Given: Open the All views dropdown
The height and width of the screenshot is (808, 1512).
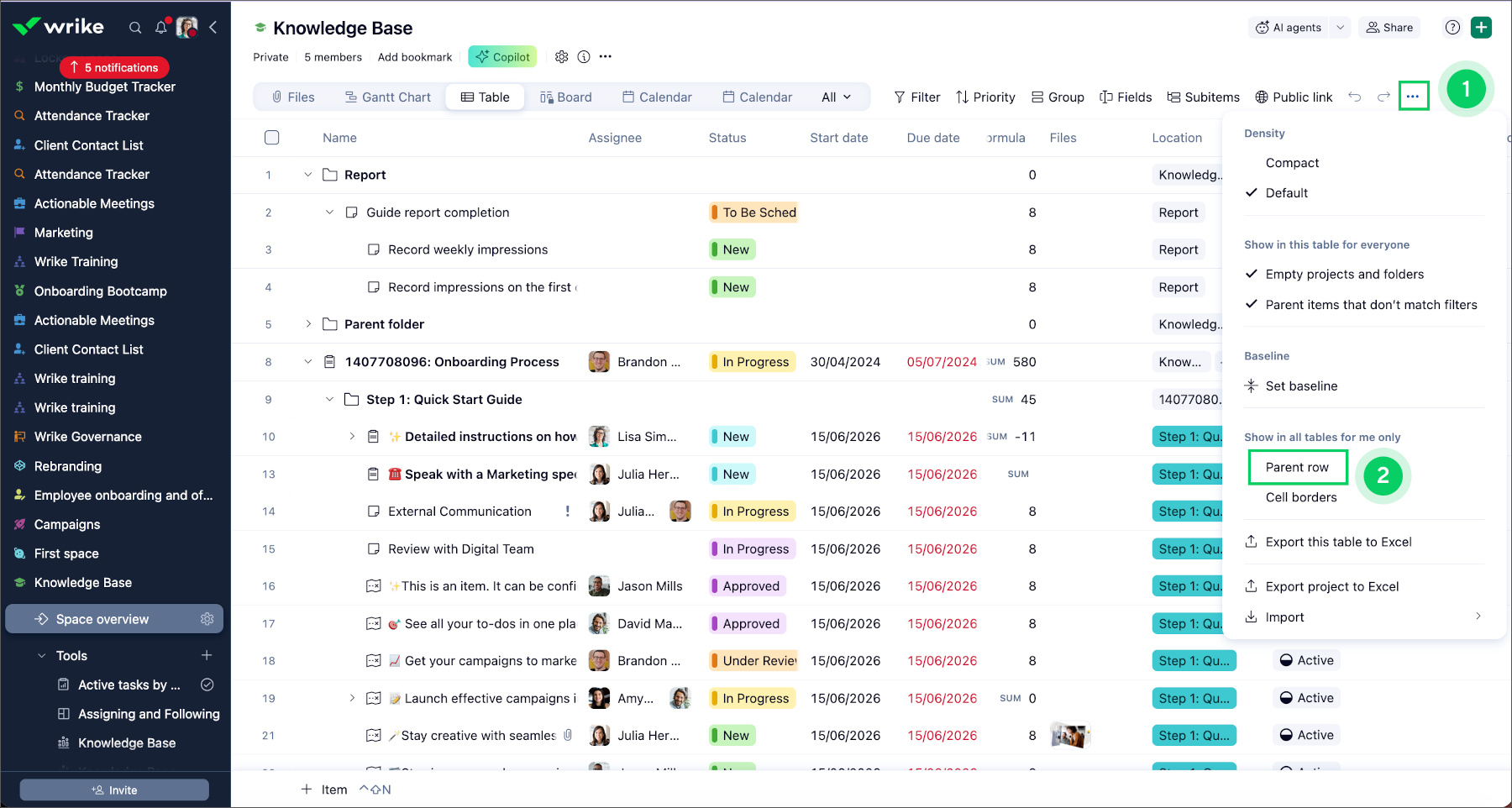Looking at the screenshot, I should tap(837, 97).
